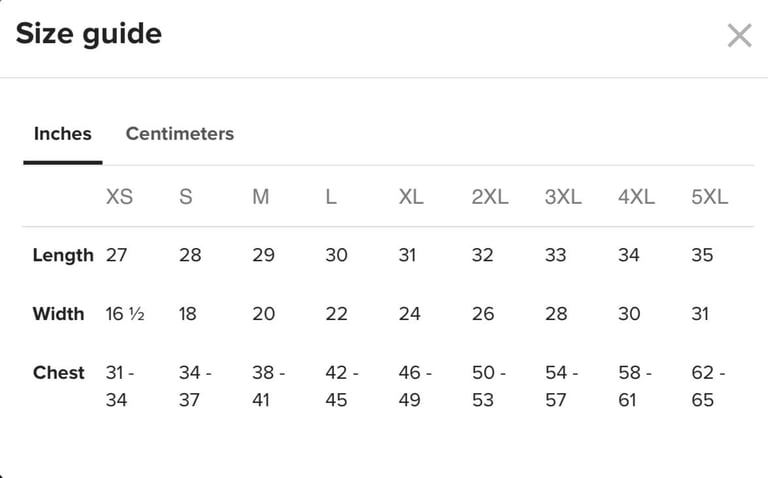This screenshot has width=768, height=478.
Task: Click the XS size column header
Action: (120, 197)
